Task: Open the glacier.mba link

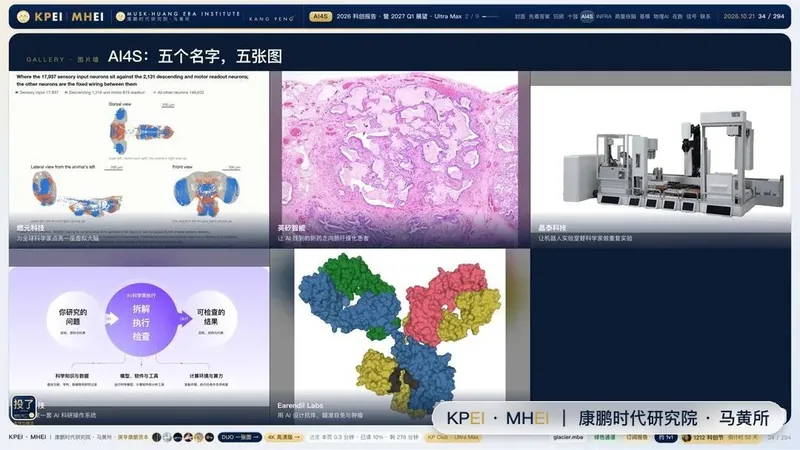Action: coord(568,437)
